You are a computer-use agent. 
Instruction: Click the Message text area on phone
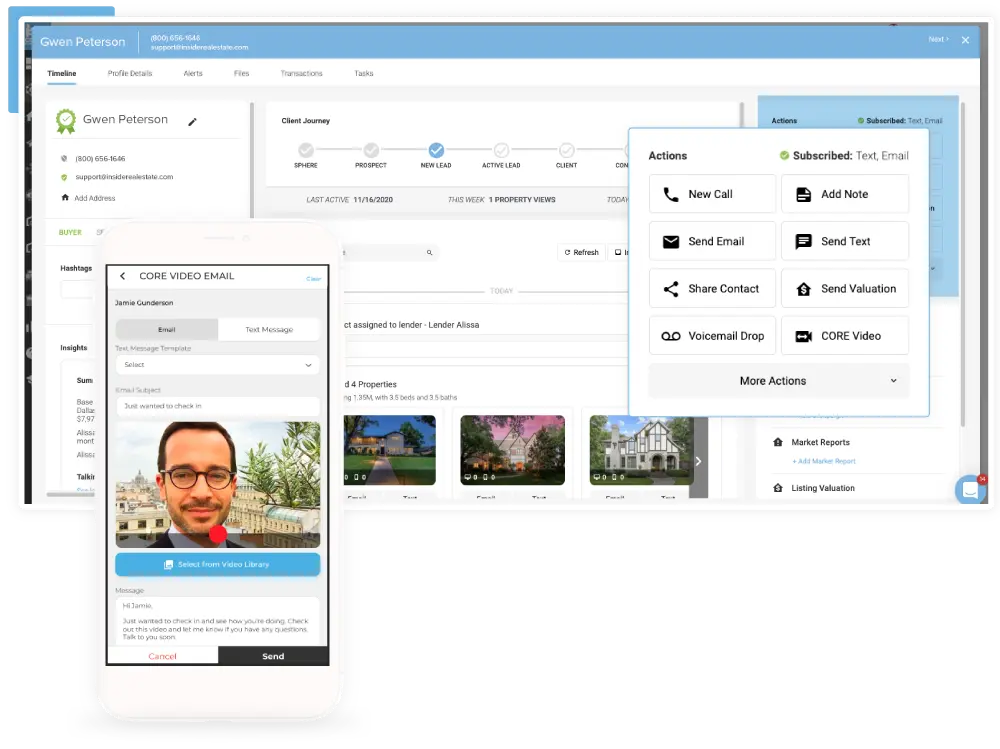click(217, 621)
